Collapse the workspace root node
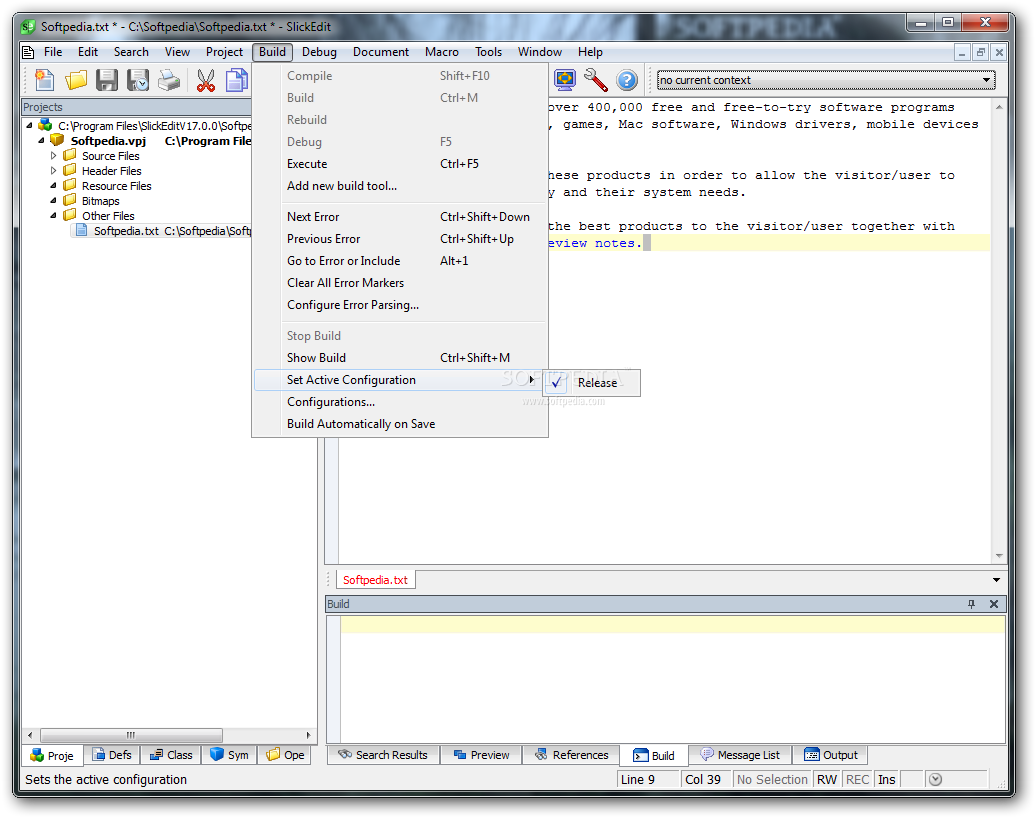1036x818 pixels. click(x=29, y=126)
